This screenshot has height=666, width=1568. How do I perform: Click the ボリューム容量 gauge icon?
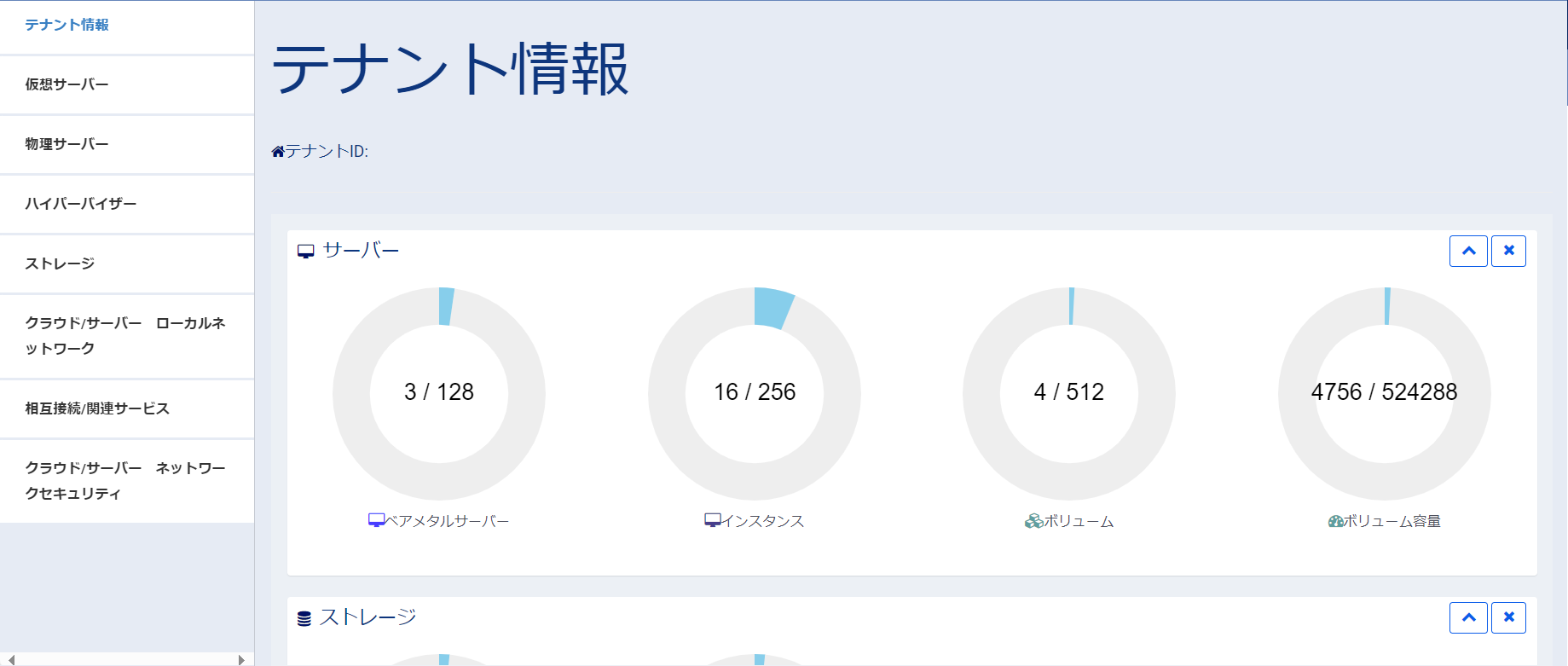coord(1336,521)
